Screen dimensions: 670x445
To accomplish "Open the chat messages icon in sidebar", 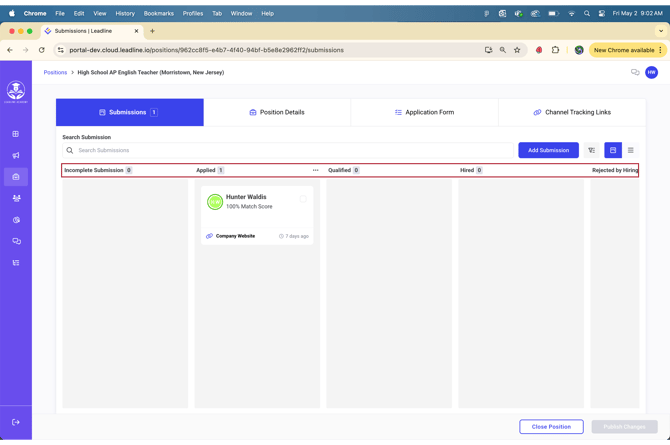I will tap(16, 242).
